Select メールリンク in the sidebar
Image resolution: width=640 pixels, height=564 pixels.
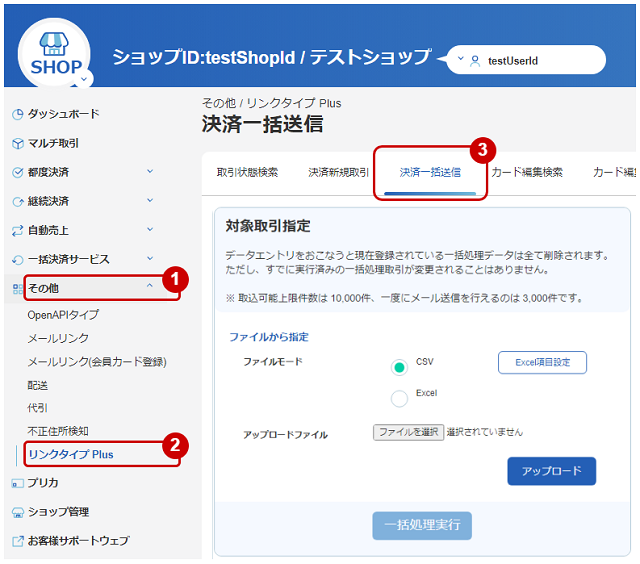coord(58,338)
